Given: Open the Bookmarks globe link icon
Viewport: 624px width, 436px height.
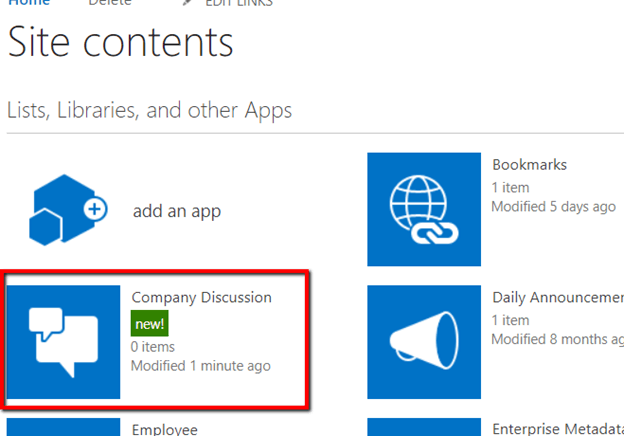Looking at the screenshot, I should pyautogui.click(x=424, y=209).
